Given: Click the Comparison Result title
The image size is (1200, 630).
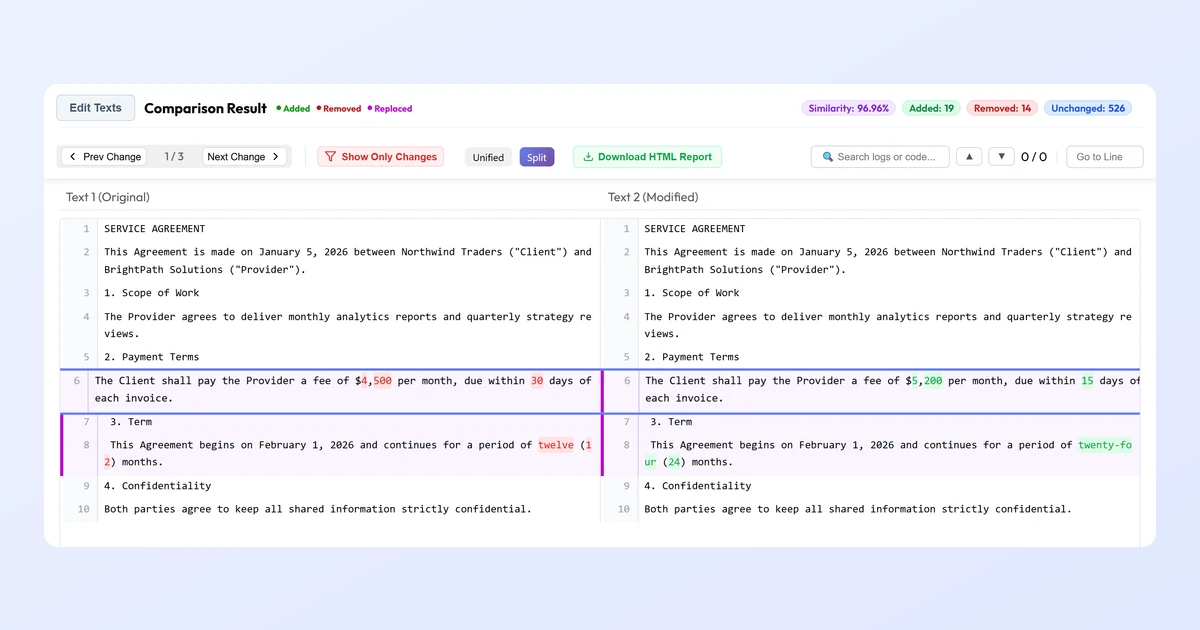Looking at the screenshot, I should tap(206, 108).
